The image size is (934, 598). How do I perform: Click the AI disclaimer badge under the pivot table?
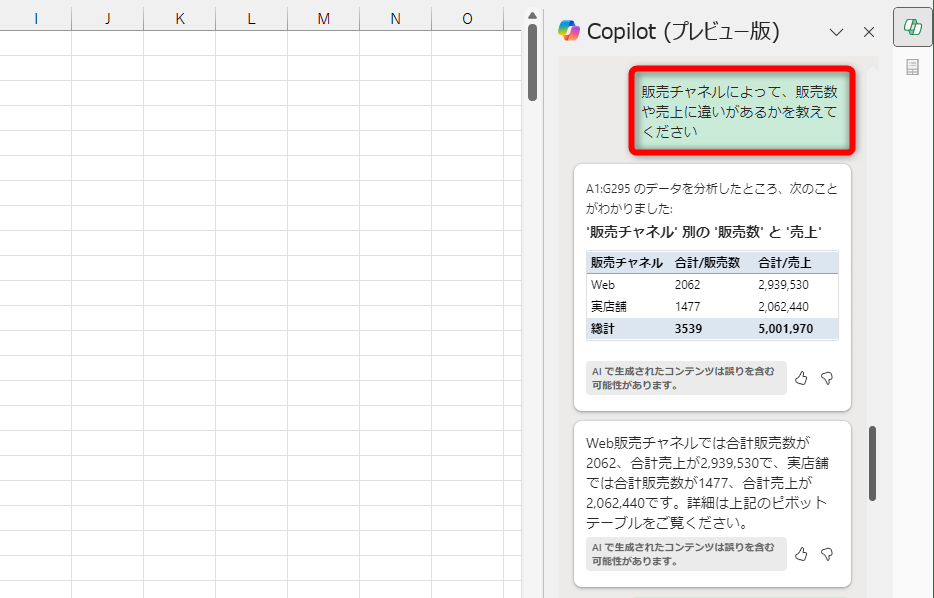[x=685, y=378]
